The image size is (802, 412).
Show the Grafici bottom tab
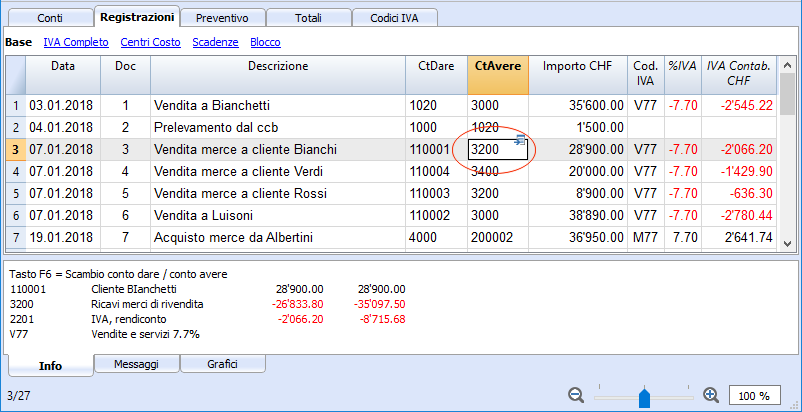tap(222, 365)
